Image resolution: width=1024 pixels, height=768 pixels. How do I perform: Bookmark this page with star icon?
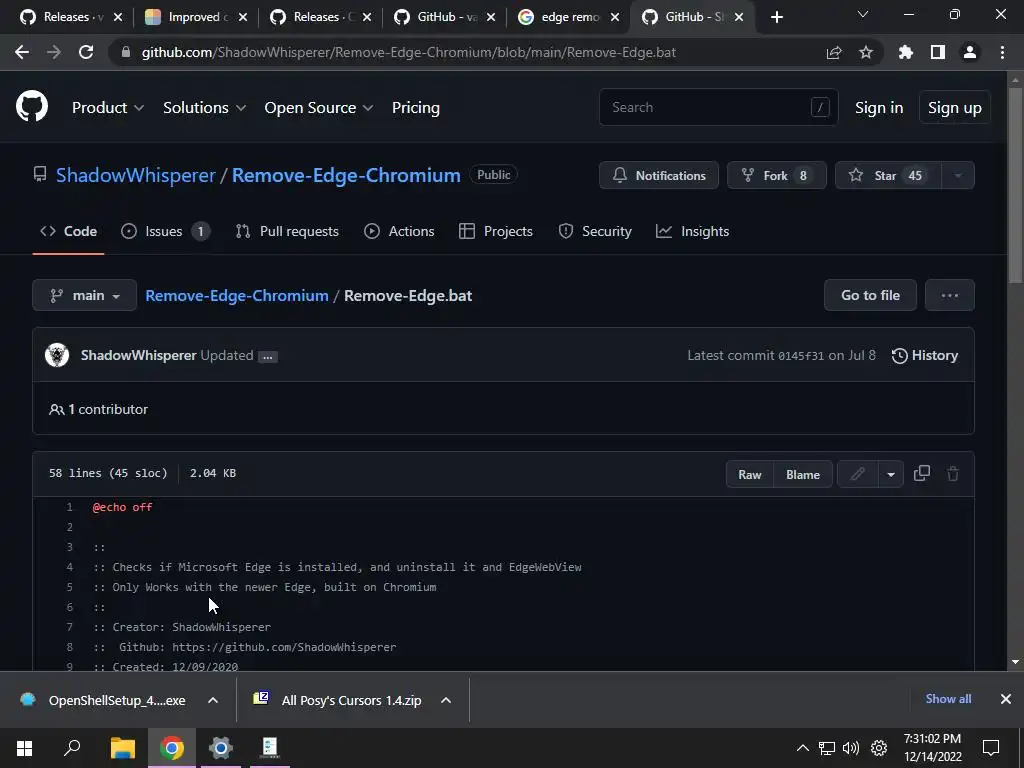pos(866,52)
